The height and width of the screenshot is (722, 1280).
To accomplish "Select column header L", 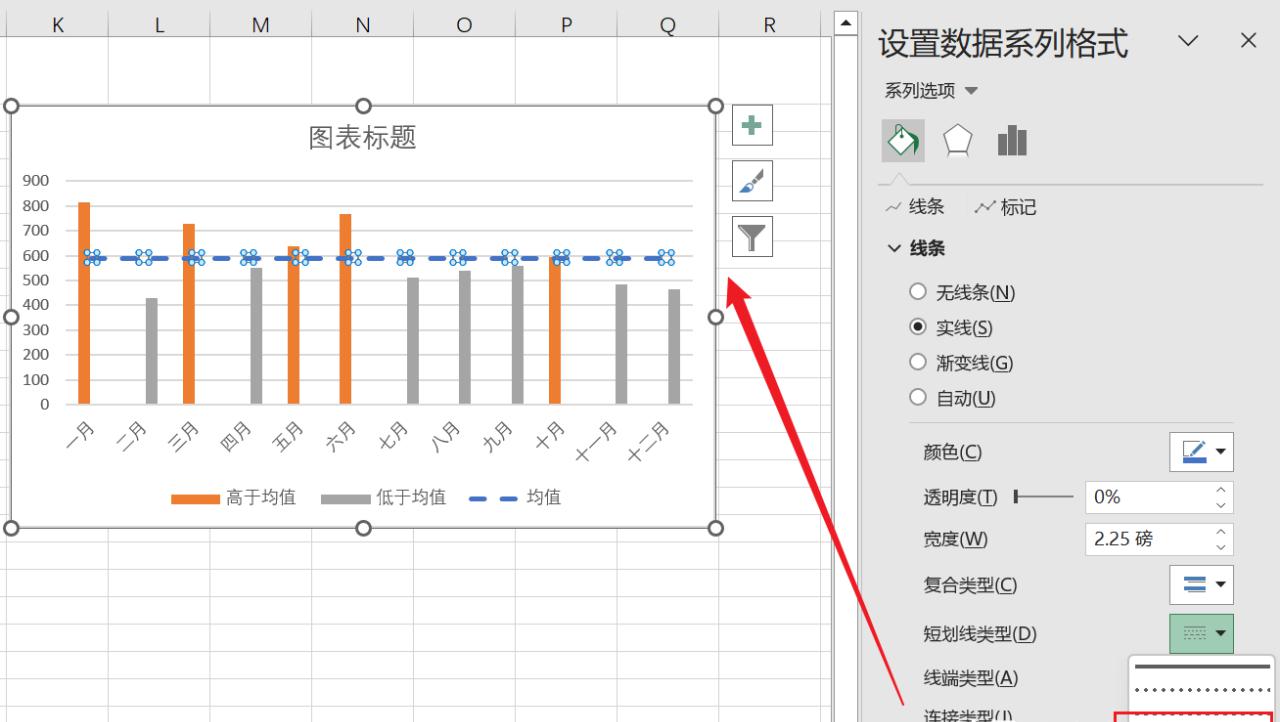I will click(x=159, y=25).
